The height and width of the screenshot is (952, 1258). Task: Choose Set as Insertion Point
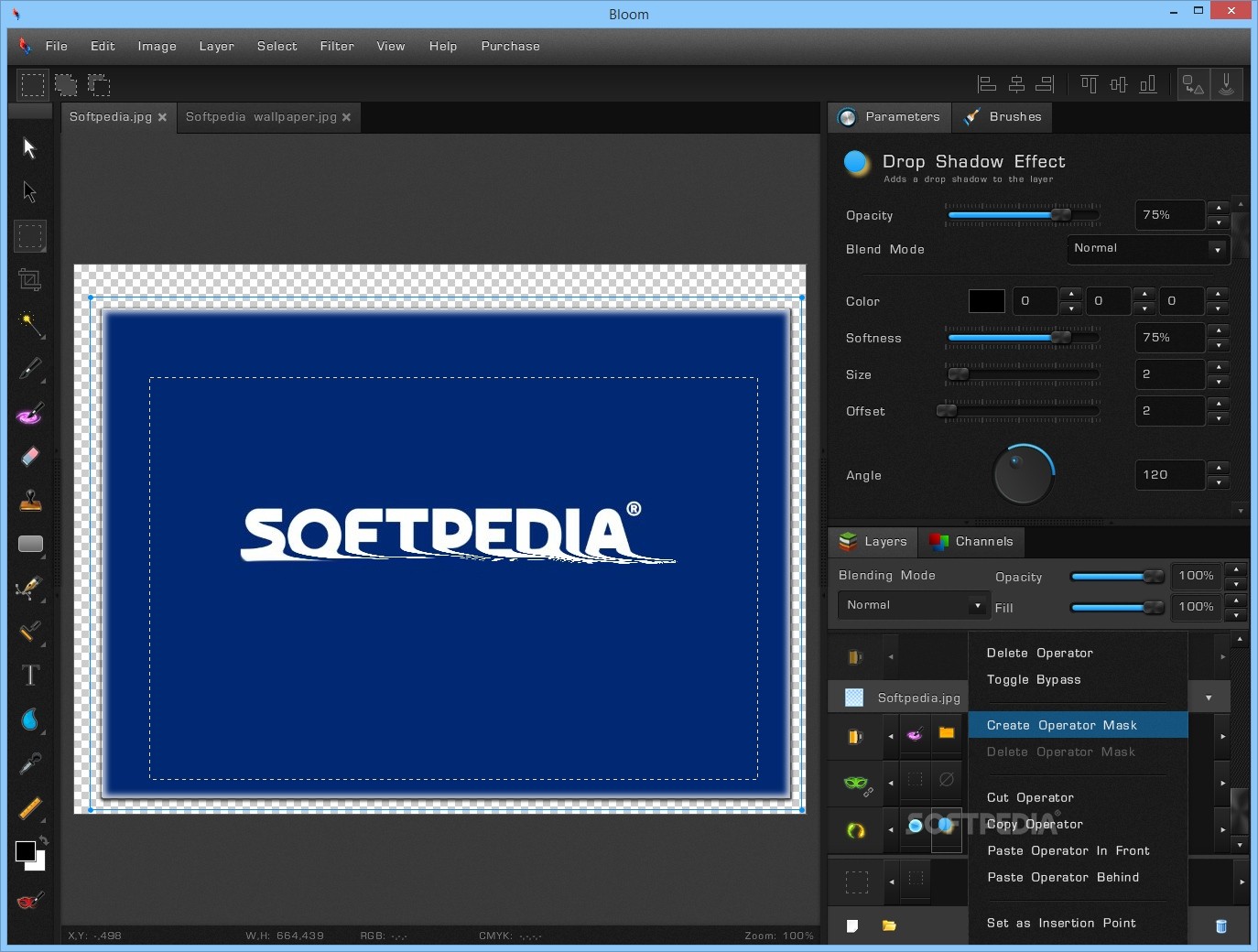1061,923
